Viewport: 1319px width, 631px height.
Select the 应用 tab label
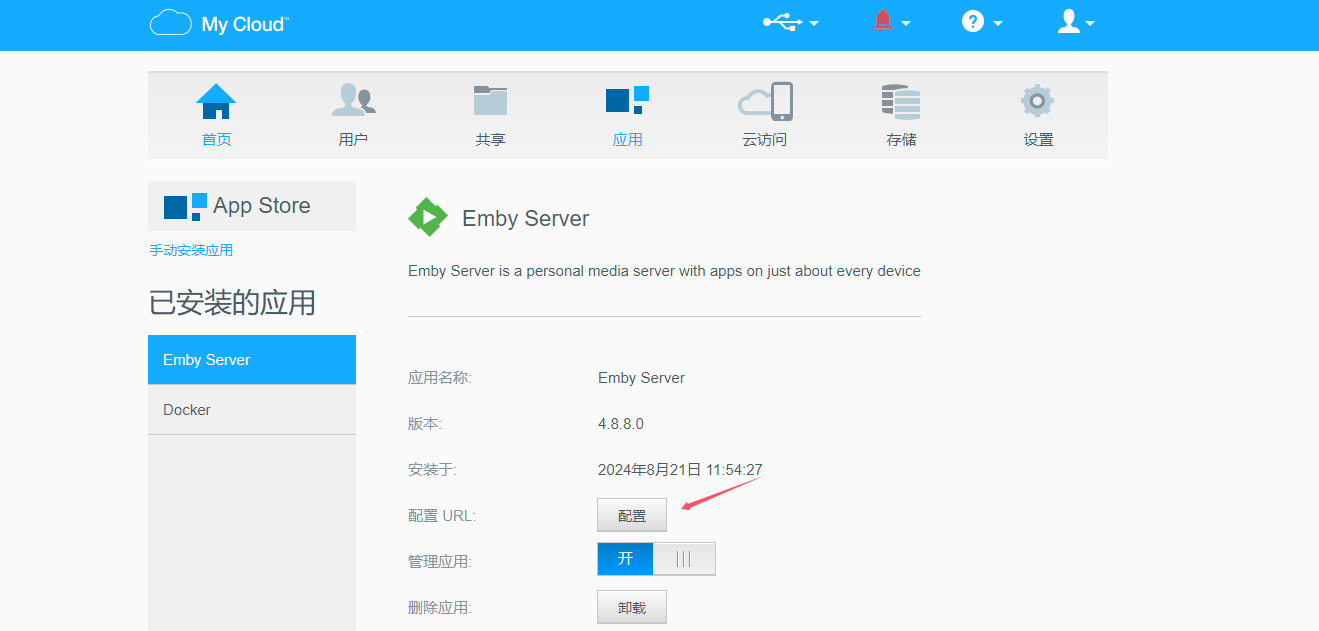point(627,140)
